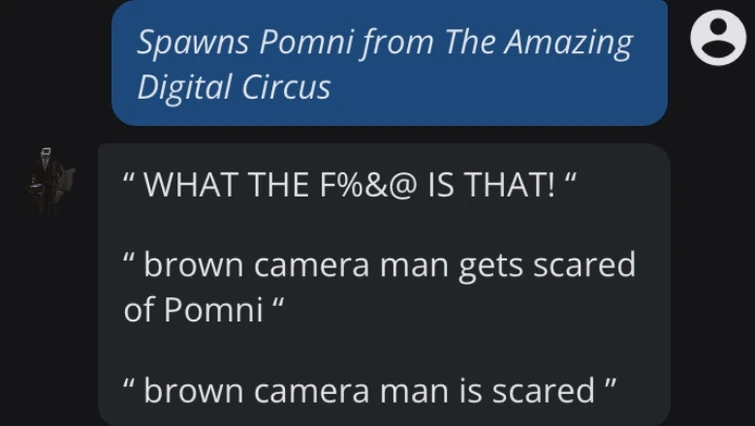Click the word "Amazing" in blue bubble
755x426 pixels.
tap(568, 43)
